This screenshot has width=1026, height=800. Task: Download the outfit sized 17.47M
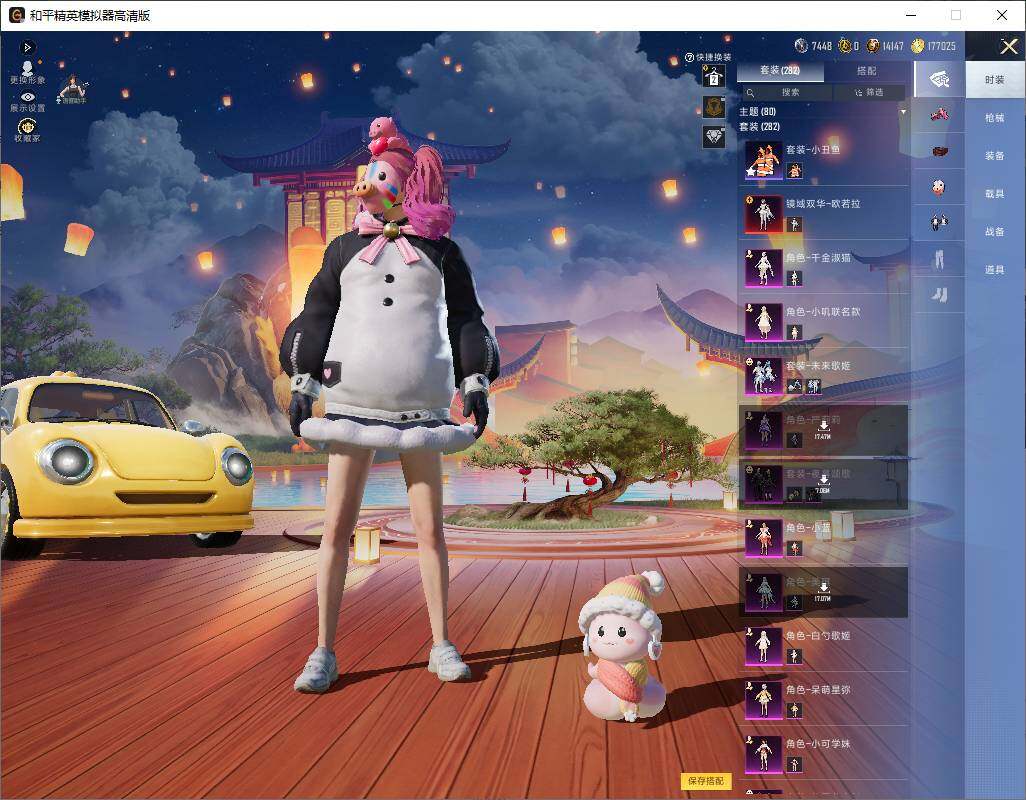click(823, 429)
